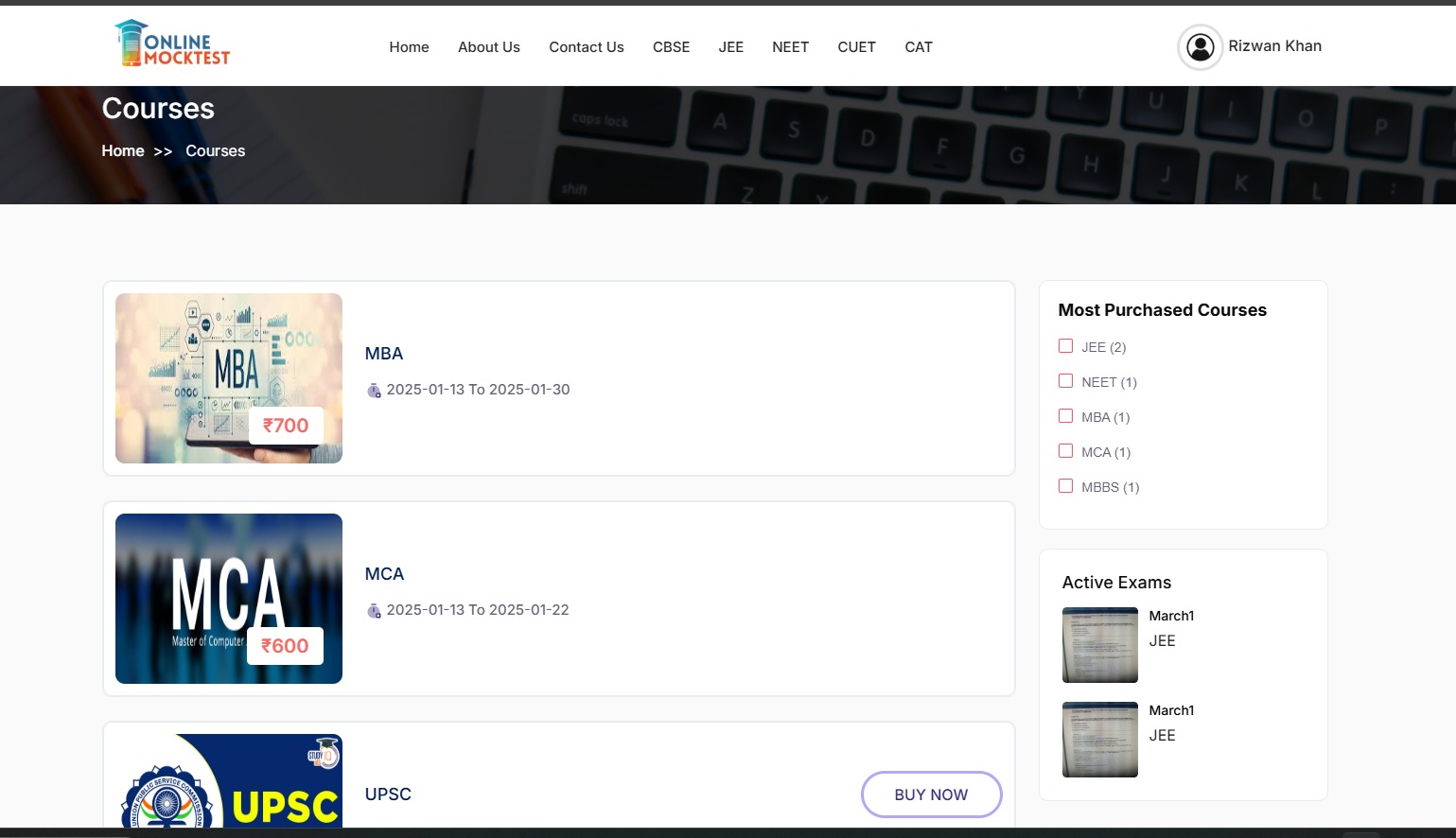This screenshot has height=838, width=1456.
Task: Check the JEE (2) filter checkbox
Action: (1065, 346)
